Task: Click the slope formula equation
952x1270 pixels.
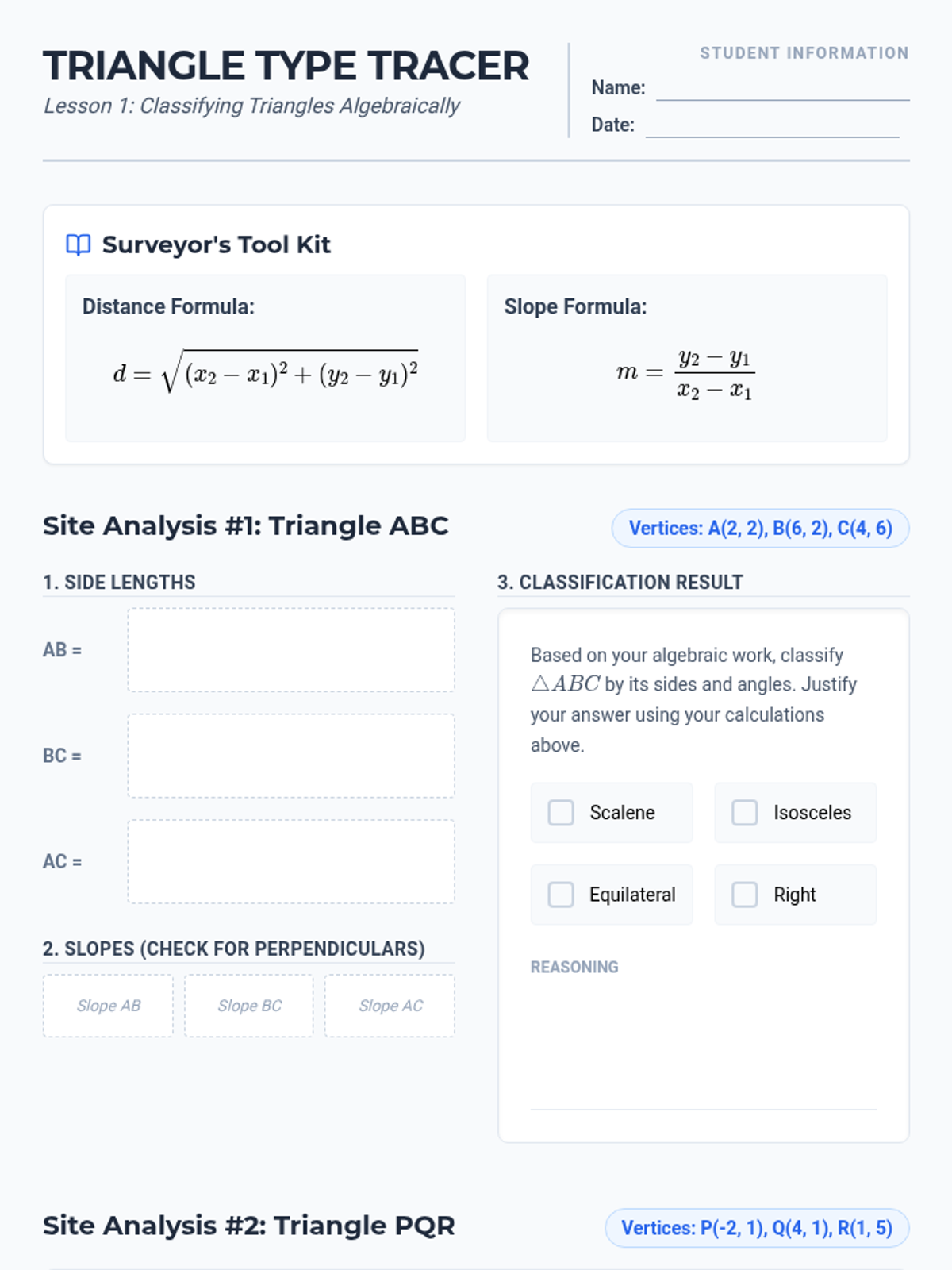Action: pos(686,373)
